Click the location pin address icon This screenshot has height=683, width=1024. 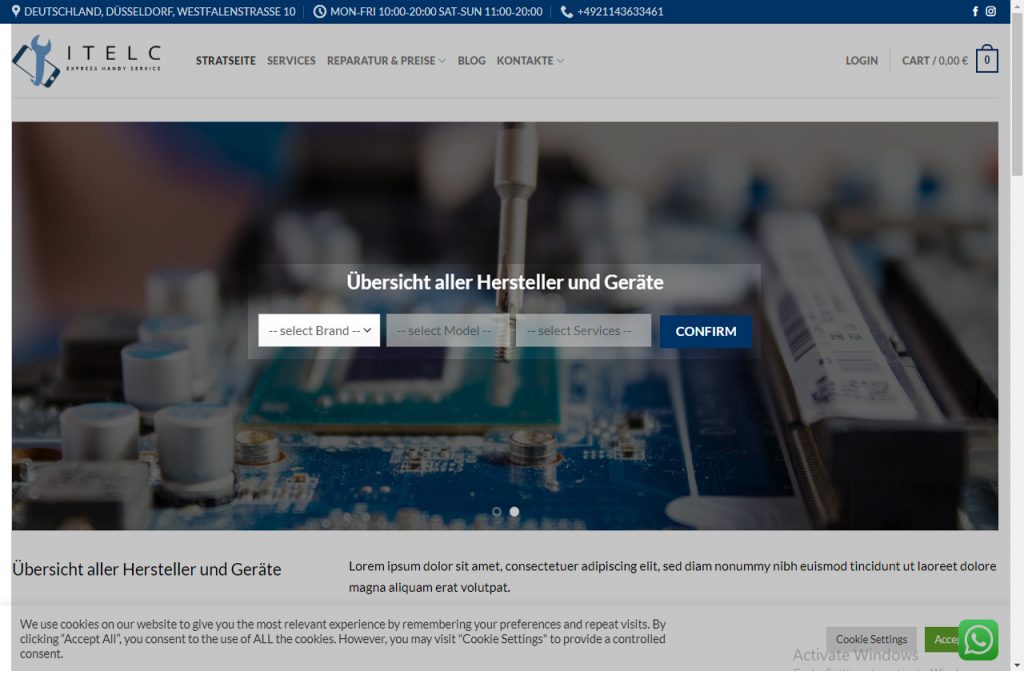tap(16, 12)
